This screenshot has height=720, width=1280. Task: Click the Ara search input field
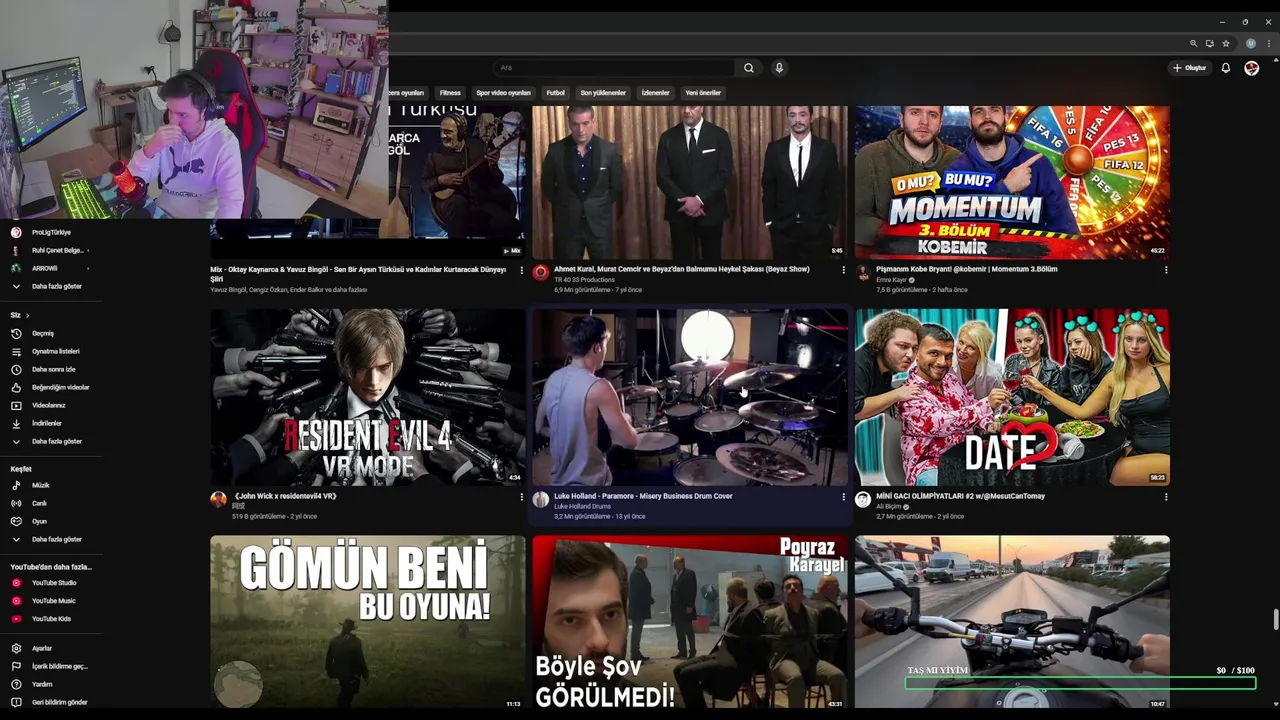(615, 68)
